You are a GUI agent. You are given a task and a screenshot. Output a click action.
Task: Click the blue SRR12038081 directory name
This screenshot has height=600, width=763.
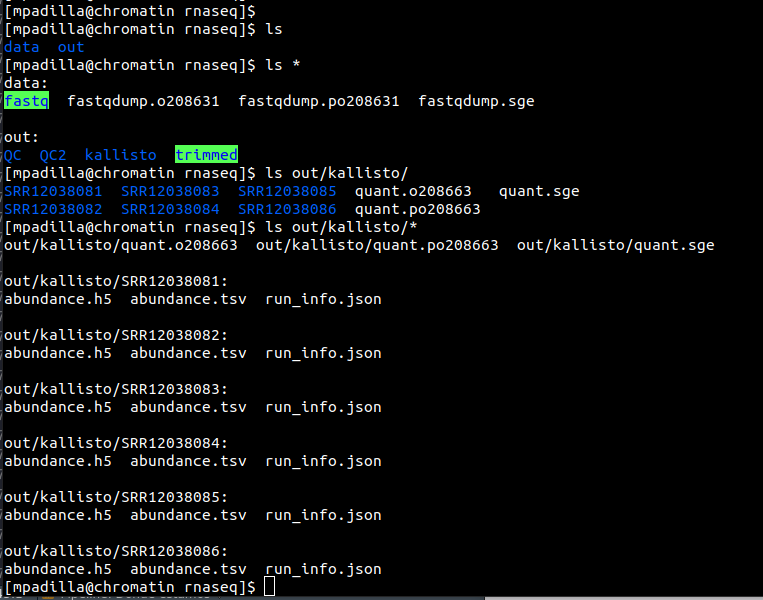coord(53,191)
